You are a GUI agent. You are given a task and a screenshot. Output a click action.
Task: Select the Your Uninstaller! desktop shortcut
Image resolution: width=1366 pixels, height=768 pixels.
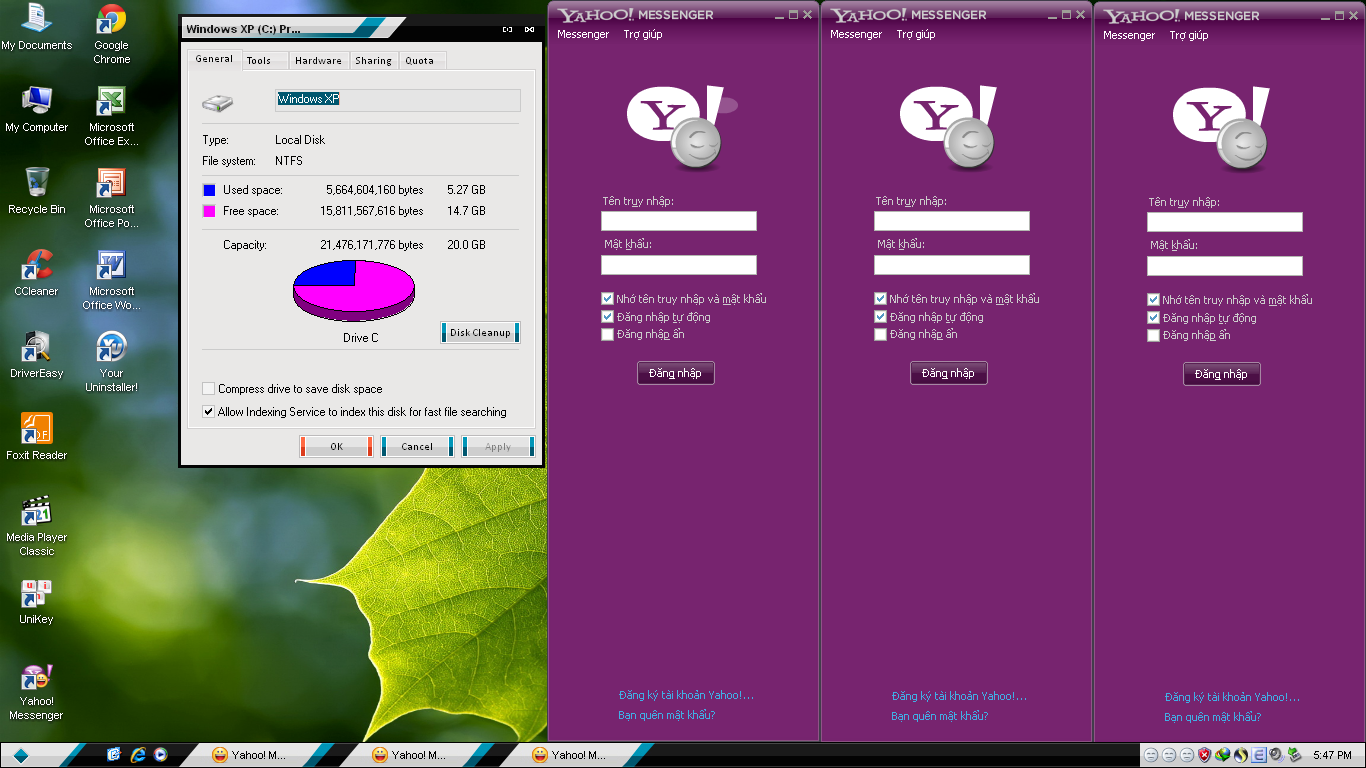111,363
